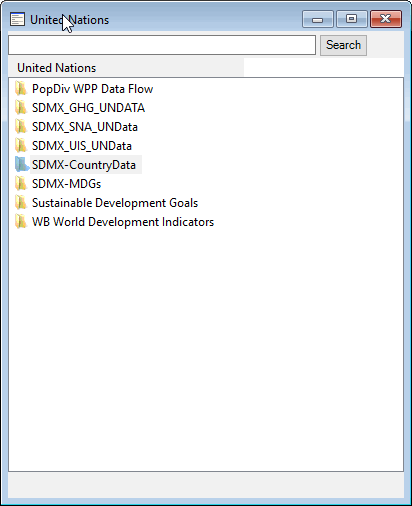Click the Search button
Screen dimensions: 412x506
[343, 45]
